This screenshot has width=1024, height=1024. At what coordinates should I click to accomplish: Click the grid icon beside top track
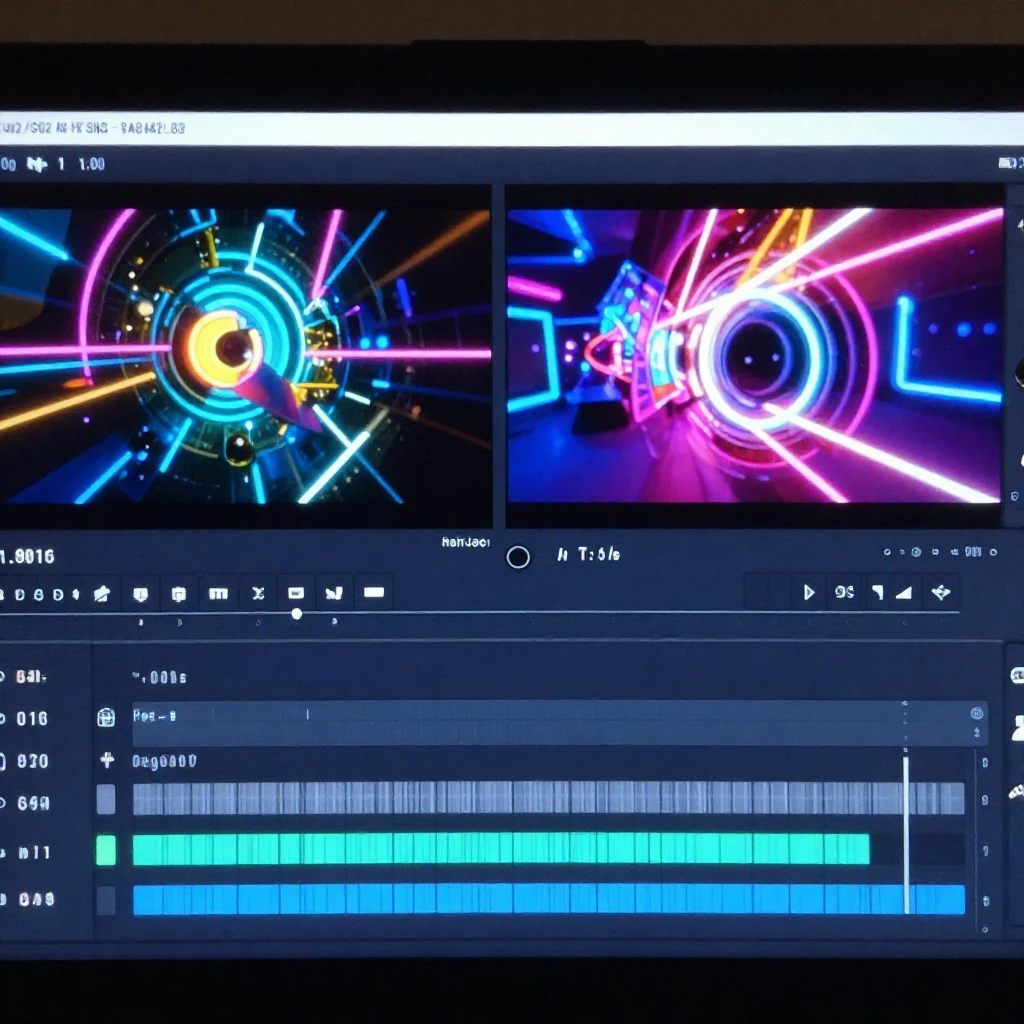coord(106,717)
